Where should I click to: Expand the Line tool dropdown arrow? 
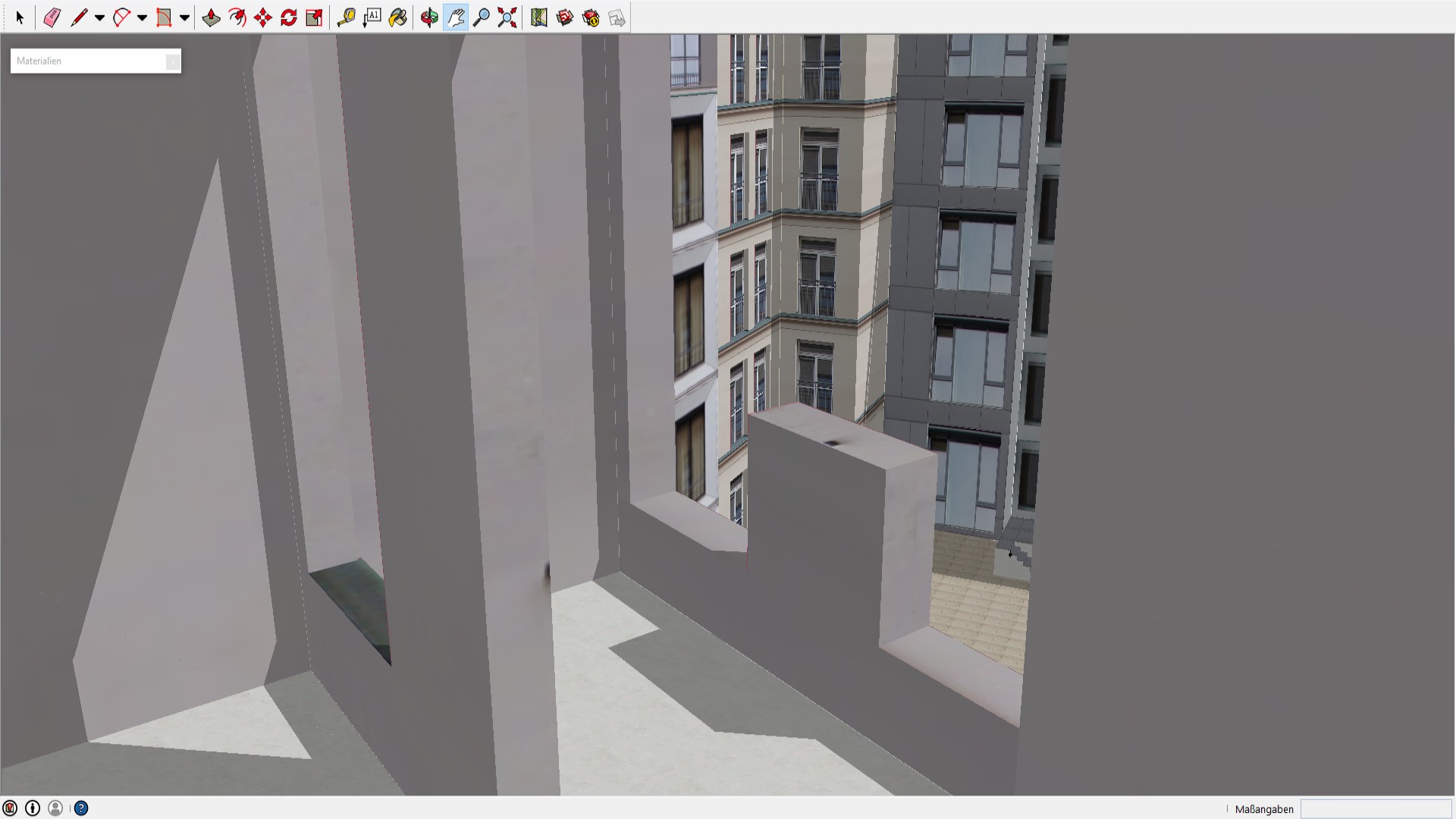[x=99, y=17]
